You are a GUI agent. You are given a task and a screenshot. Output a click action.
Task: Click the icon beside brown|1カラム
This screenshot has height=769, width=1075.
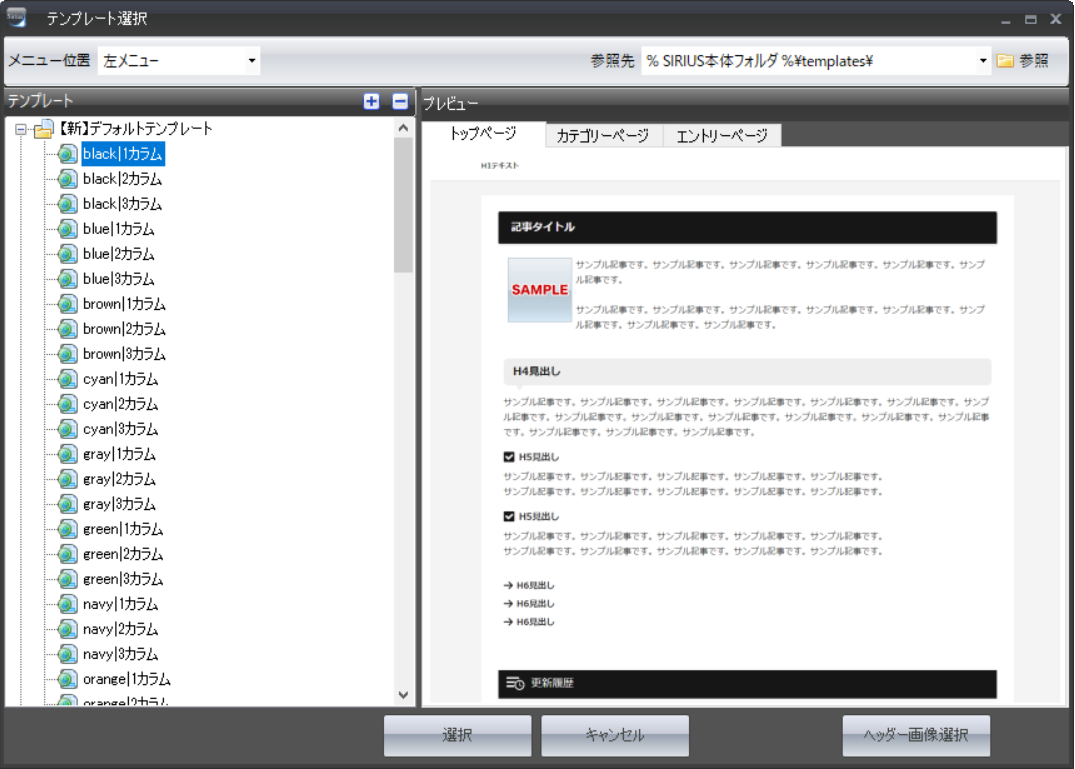(67, 304)
